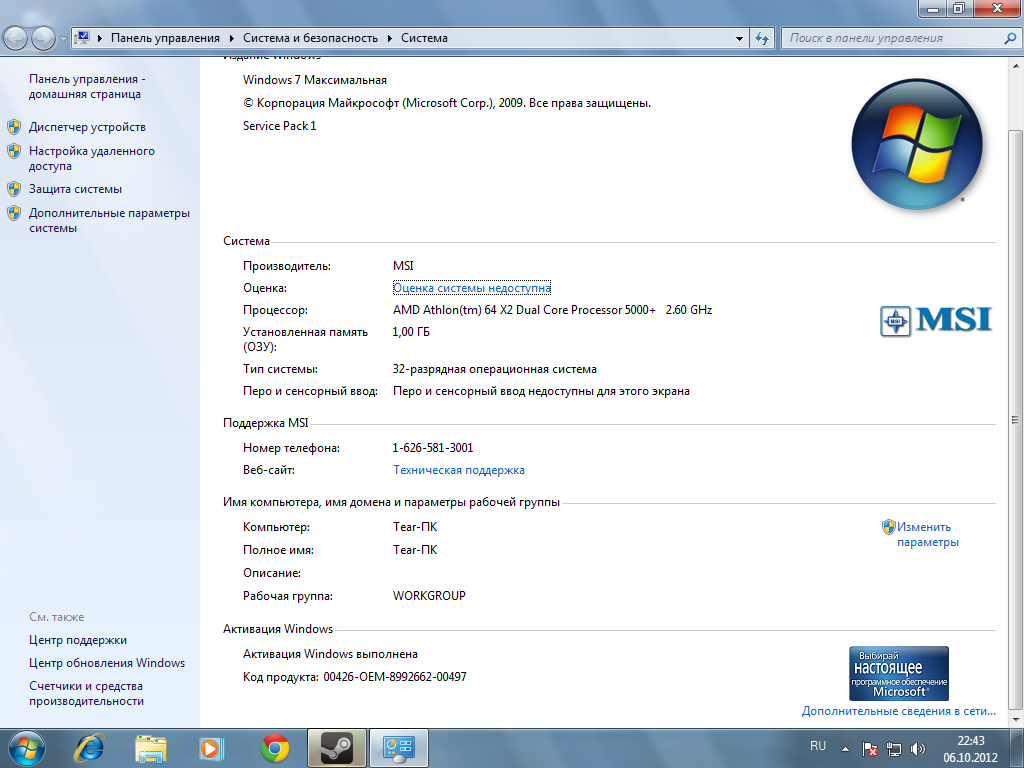
Task: Open 'Настройка удаленного доступа' link
Action: [x=91, y=158]
